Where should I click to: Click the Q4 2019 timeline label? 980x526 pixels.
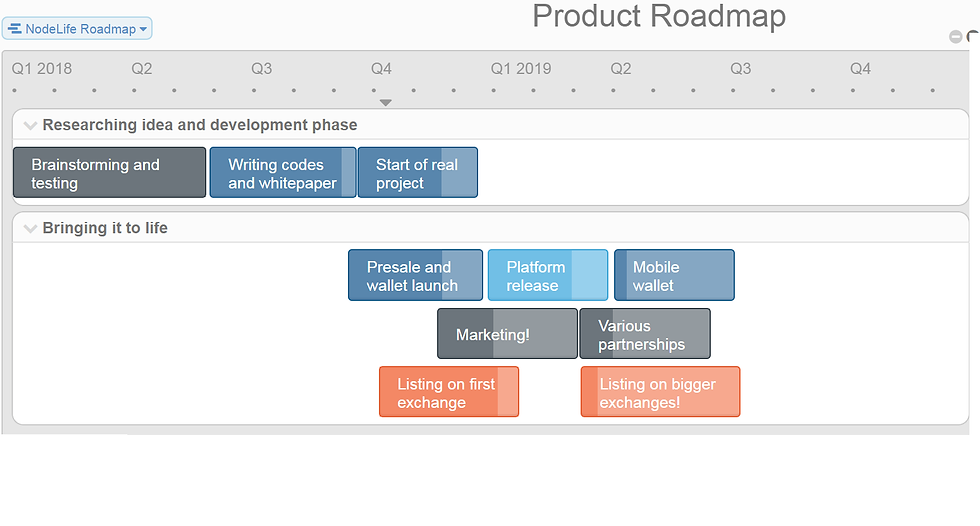[860, 69]
